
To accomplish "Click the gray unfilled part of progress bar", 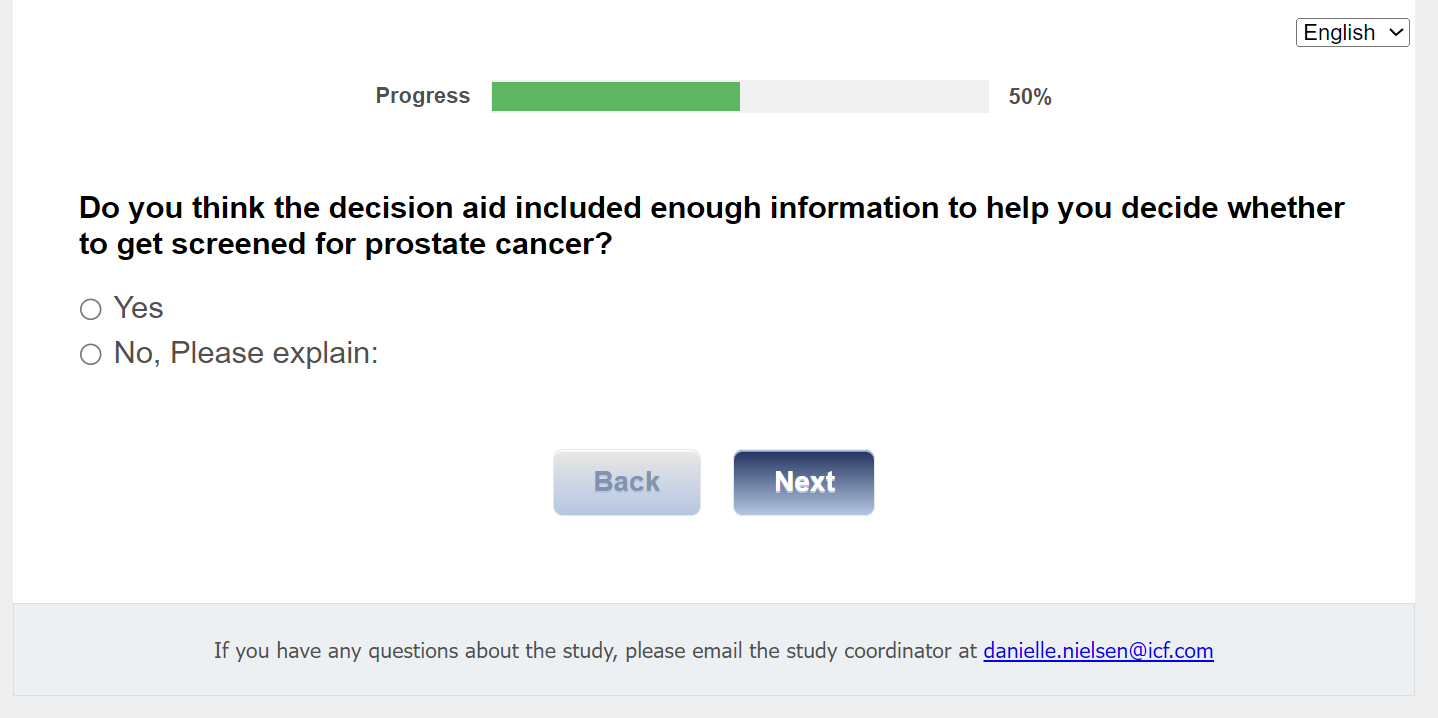I will pos(864,97).
